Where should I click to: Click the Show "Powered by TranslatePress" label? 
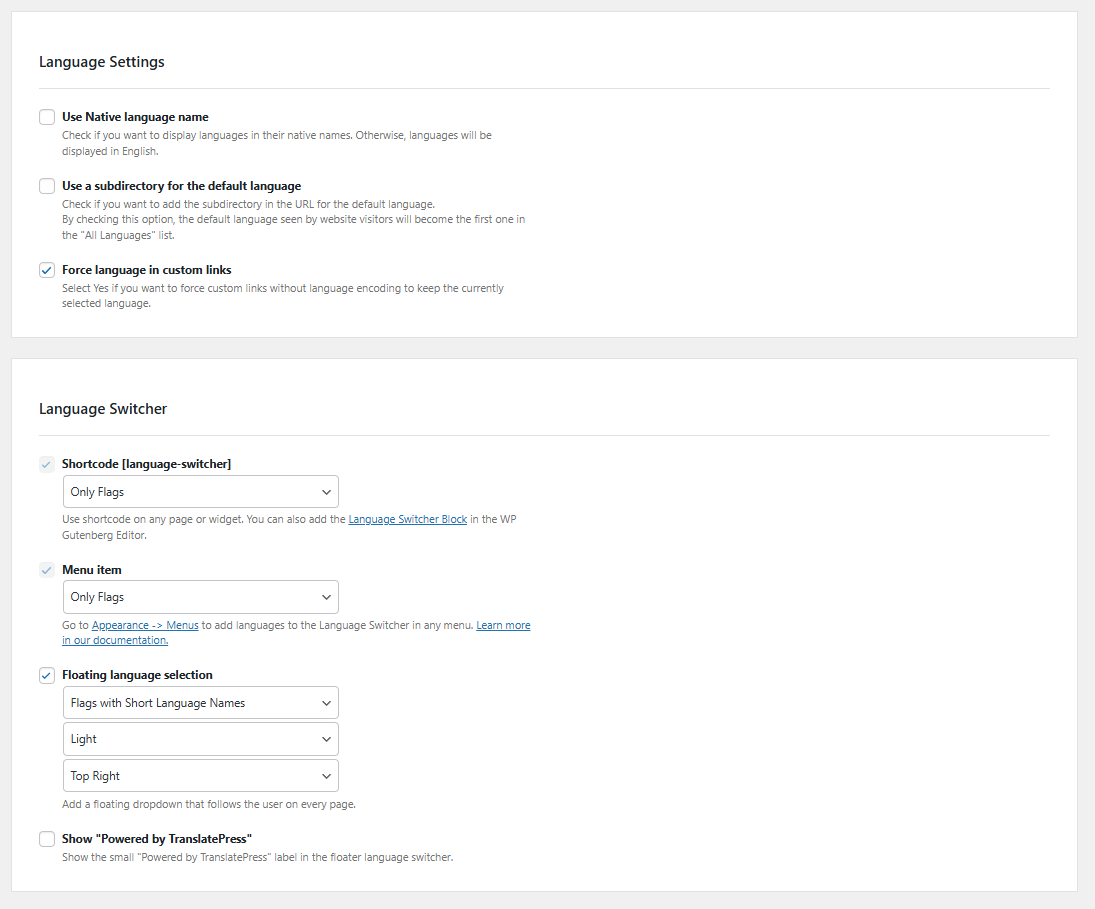pyautogui.click(x=157, y=838)
